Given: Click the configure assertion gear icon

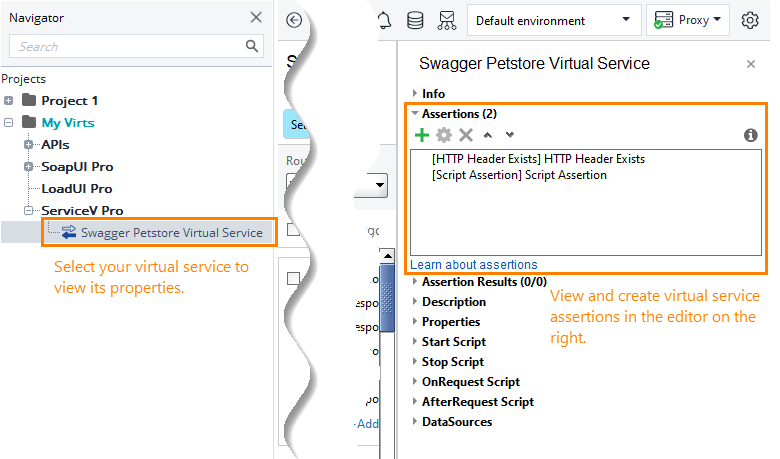Looking at the screenshot, I should tap(444, 135).
